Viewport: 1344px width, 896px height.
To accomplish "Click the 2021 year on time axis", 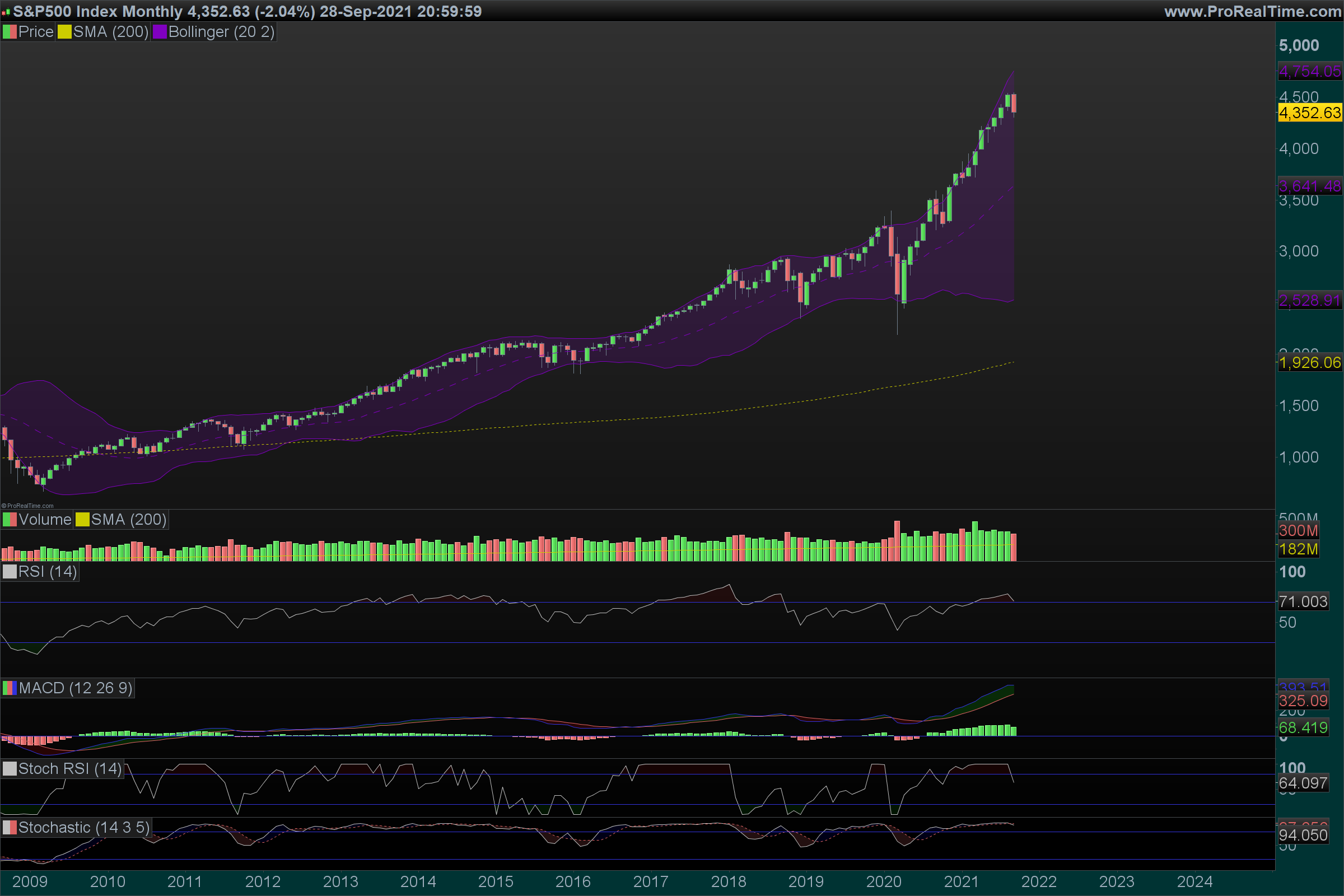I will click(x=961, y=881).
